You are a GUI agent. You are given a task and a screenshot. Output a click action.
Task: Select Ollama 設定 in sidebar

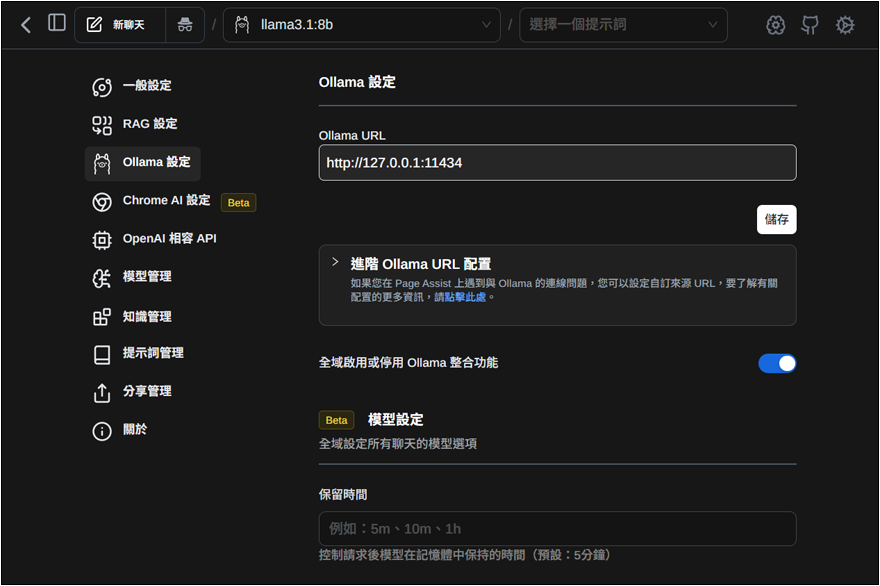[143, 163]
